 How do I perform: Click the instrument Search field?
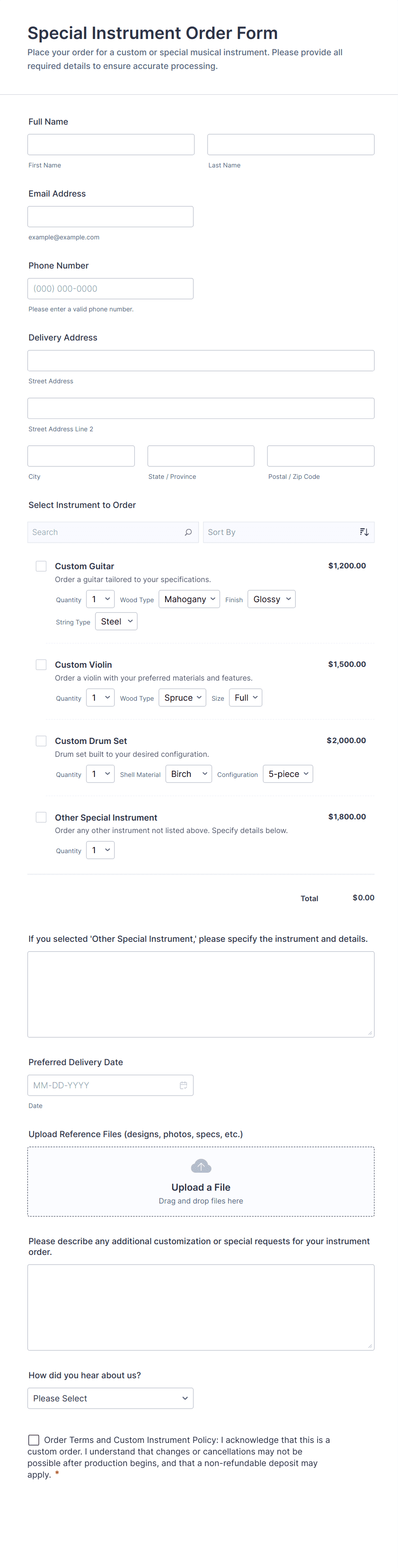(107, 532)
